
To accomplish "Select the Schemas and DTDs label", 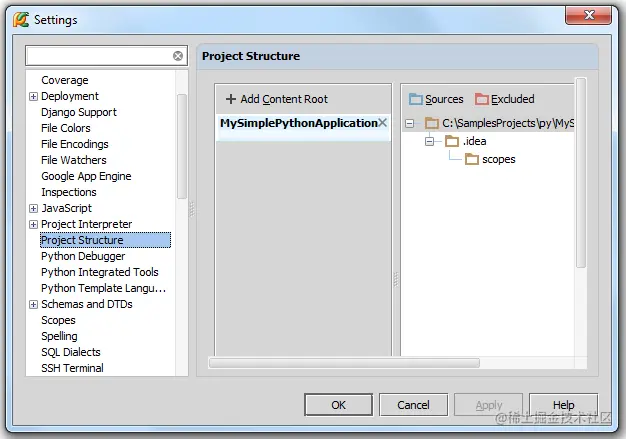I will (87, 304).
